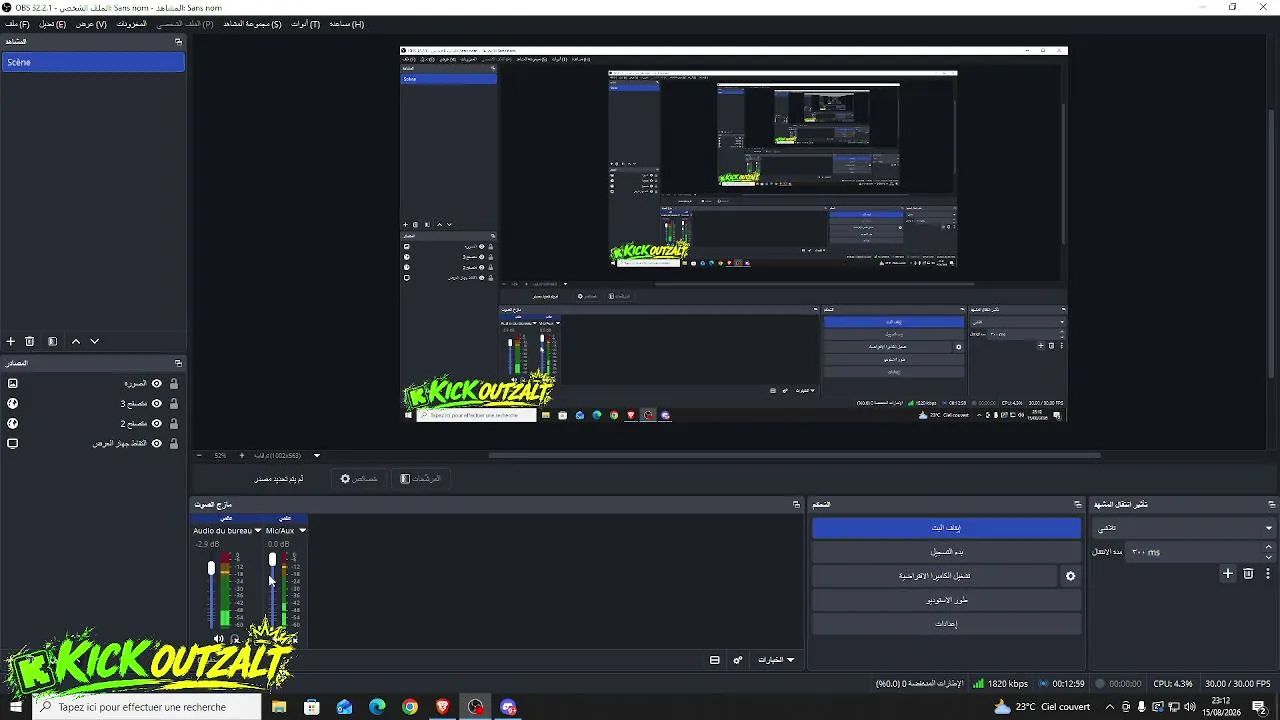
Task: Start the virtual camera تشغيل الكاميرا الافتراضية button
Action: (x=934, y=576)
